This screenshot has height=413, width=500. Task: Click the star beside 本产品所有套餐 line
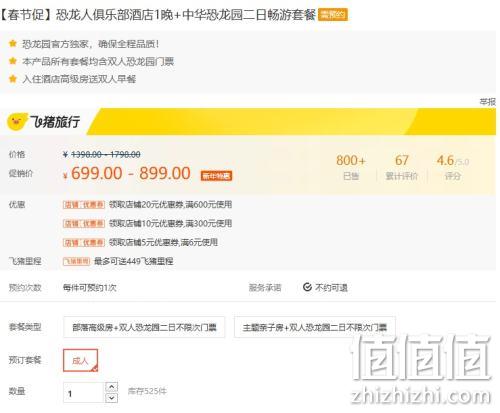coord(13,61)
